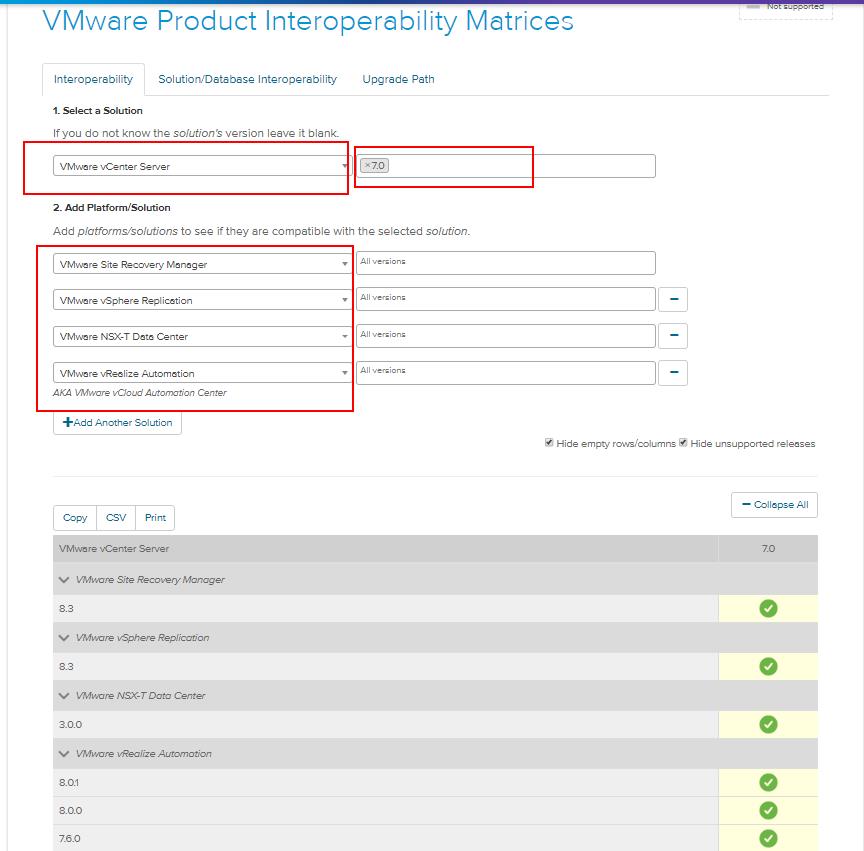Open the VMware NSX-T Data Center dropdown
The width and height of the screenshot is (864, 851).
pyautogui.click(x=202, y=336)
